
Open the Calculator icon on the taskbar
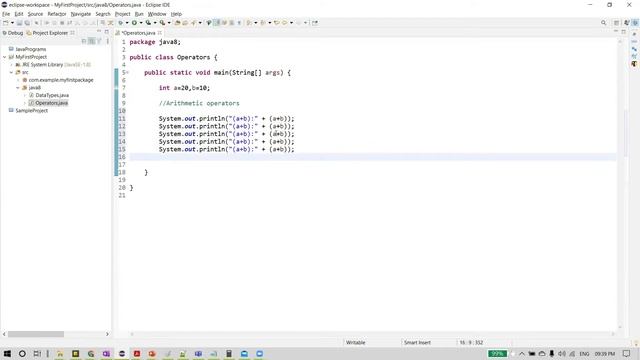pyautogui.click(x=229, y=353)
